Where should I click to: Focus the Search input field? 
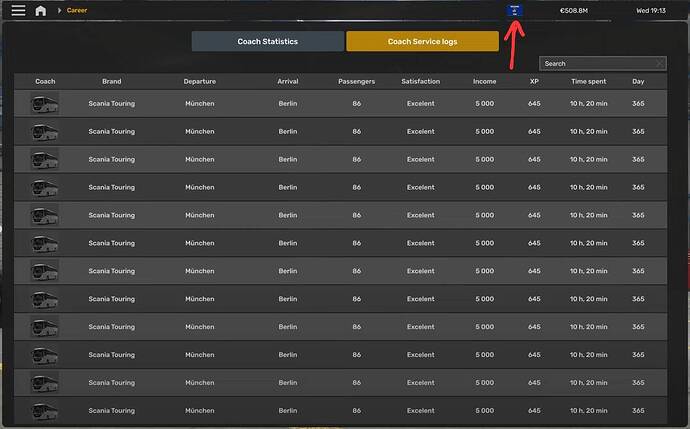click(602, 63)
